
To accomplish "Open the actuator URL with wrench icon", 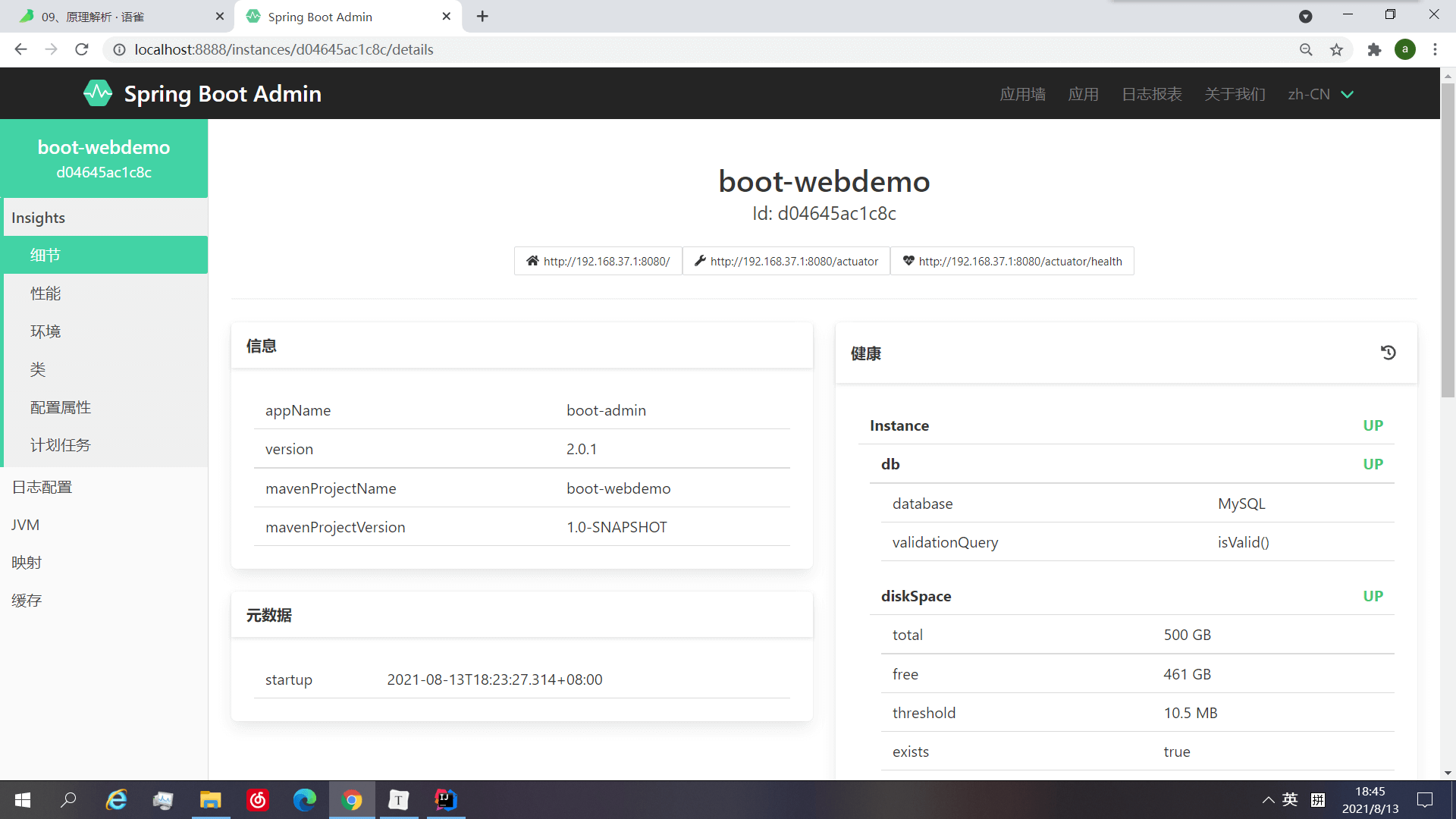I will click(786, 261).
